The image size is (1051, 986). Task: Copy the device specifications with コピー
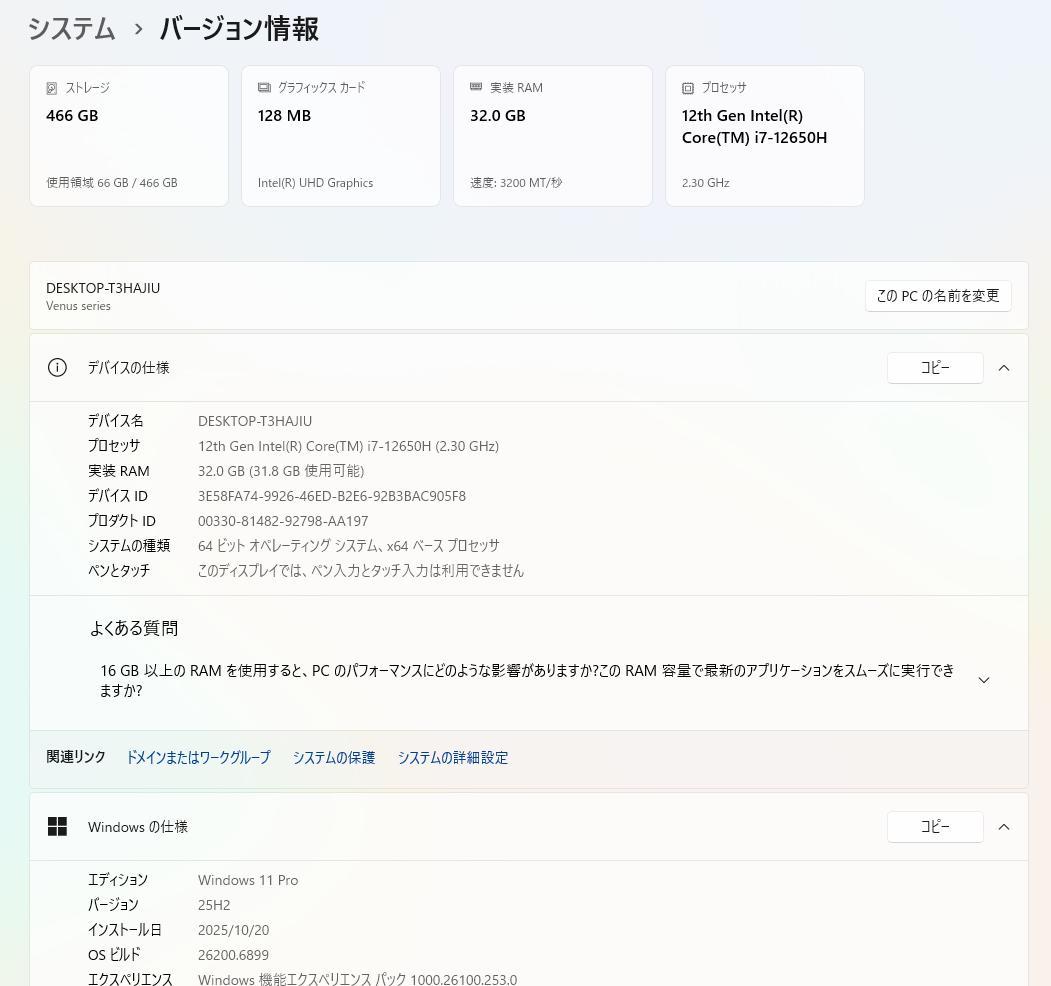click(x=934, y=368)
